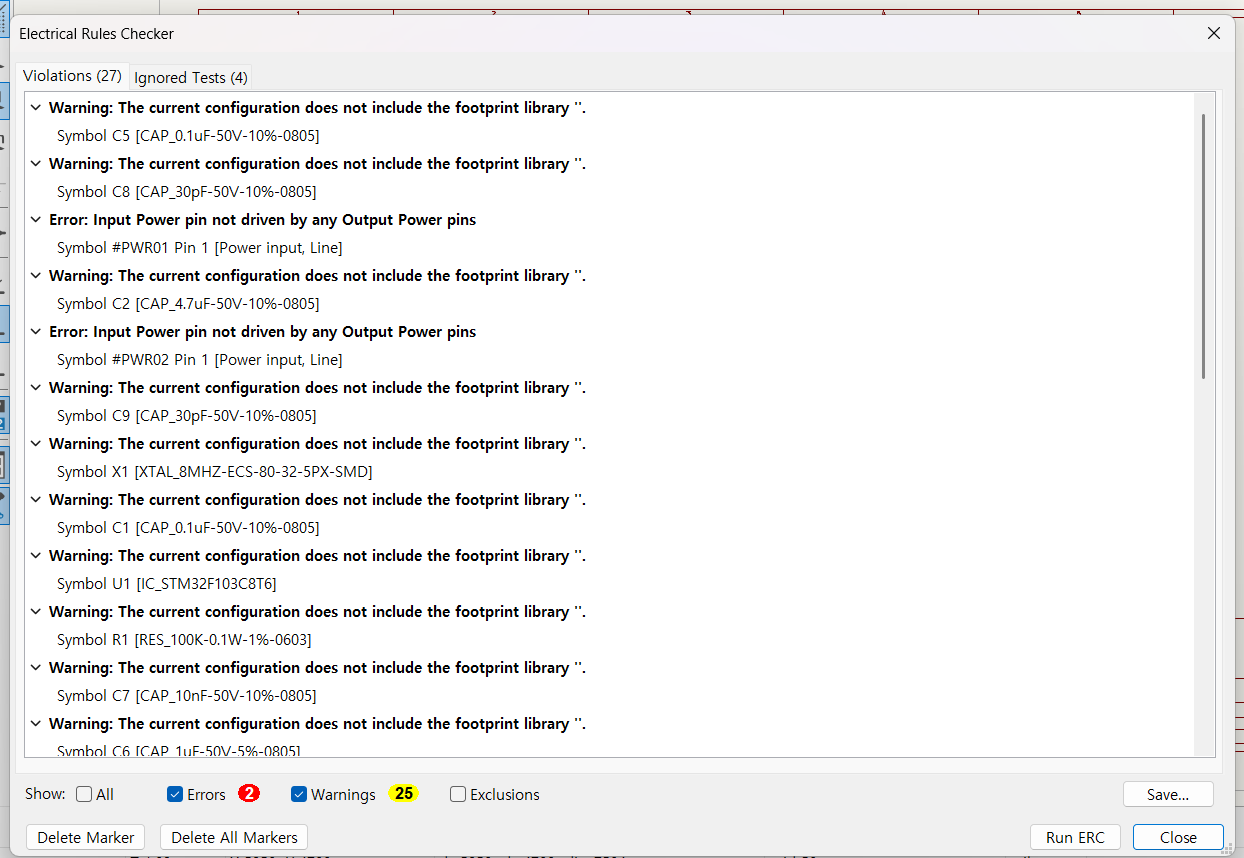The height and width of the screenshot is (858, 1244).
Task: Click Delete All Markers button
Action: (234, 837)
